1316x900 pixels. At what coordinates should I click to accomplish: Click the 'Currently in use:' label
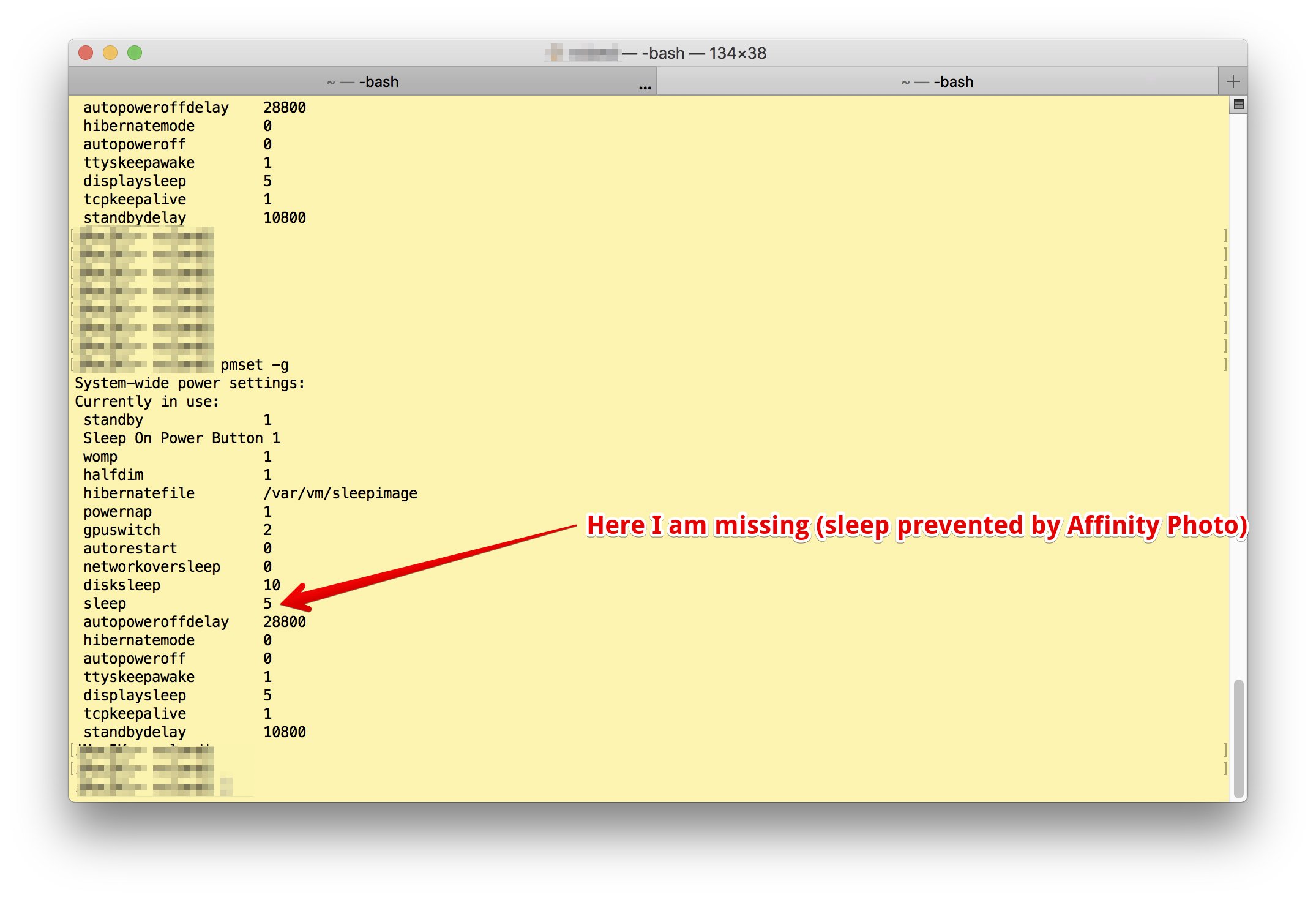147,401
